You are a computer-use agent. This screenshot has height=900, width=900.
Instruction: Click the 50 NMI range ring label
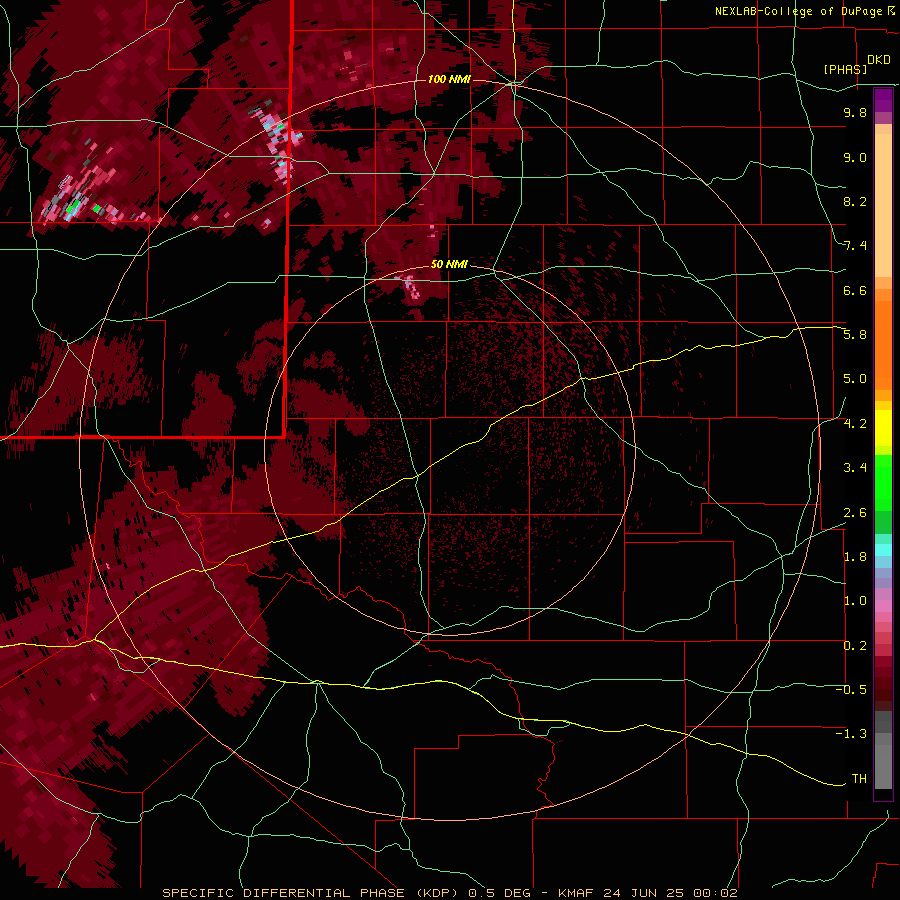(449, 264)
